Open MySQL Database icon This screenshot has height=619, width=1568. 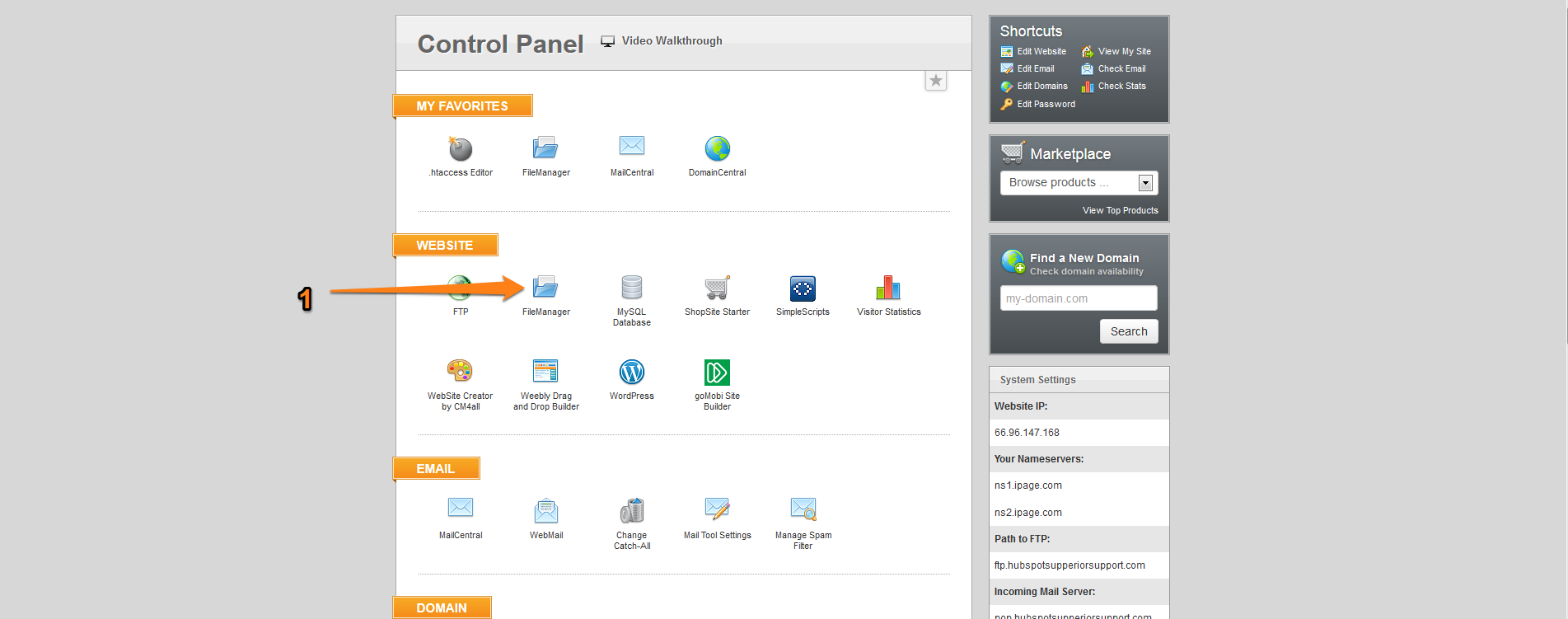point(632,288)
